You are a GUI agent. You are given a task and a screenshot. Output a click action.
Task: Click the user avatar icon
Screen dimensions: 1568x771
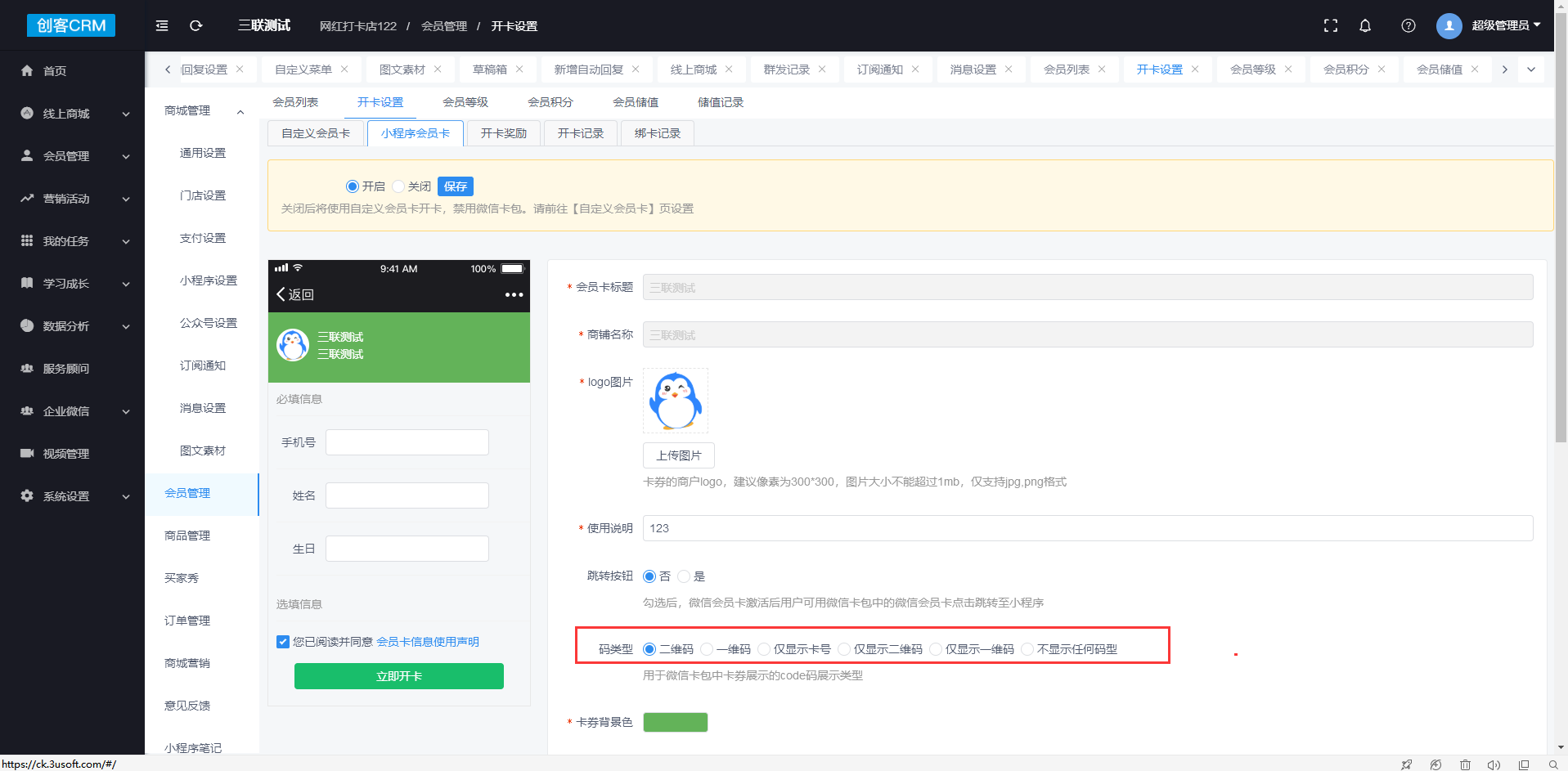[x=1449, y=26]
